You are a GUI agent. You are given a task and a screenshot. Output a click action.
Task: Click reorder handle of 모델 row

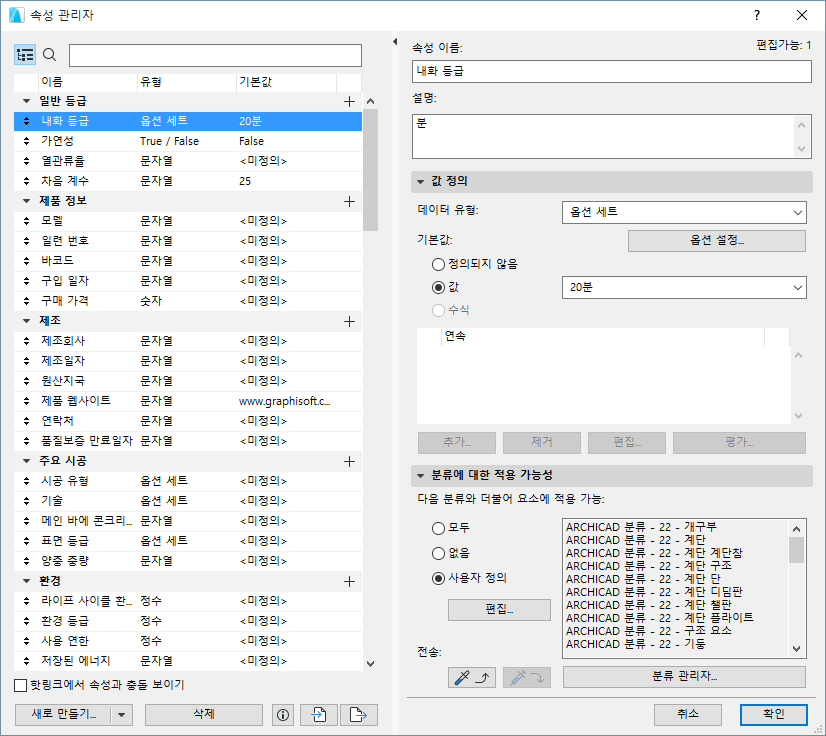[26, 221]
